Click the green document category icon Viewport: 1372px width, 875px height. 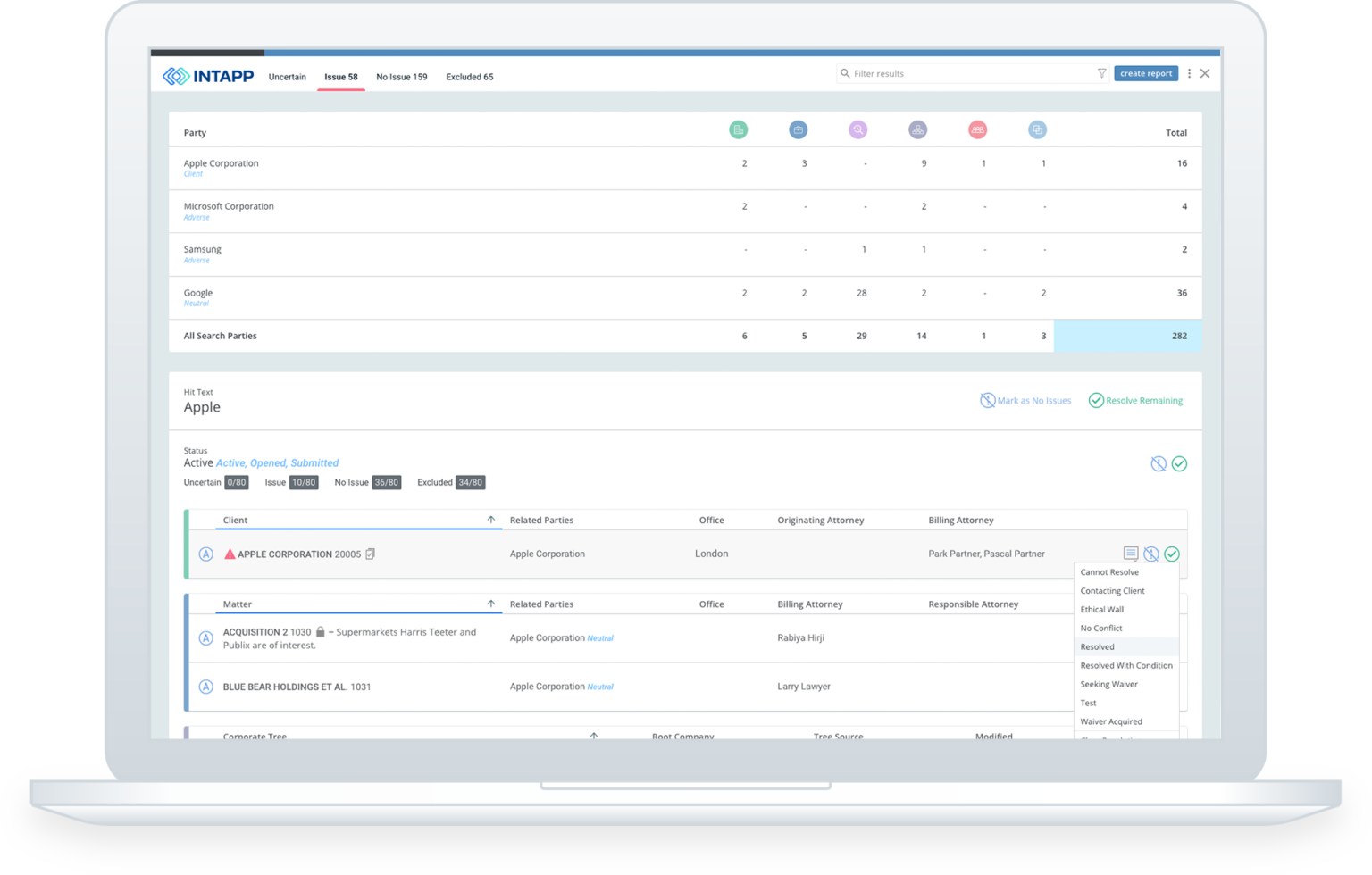(x=738, y=130)
